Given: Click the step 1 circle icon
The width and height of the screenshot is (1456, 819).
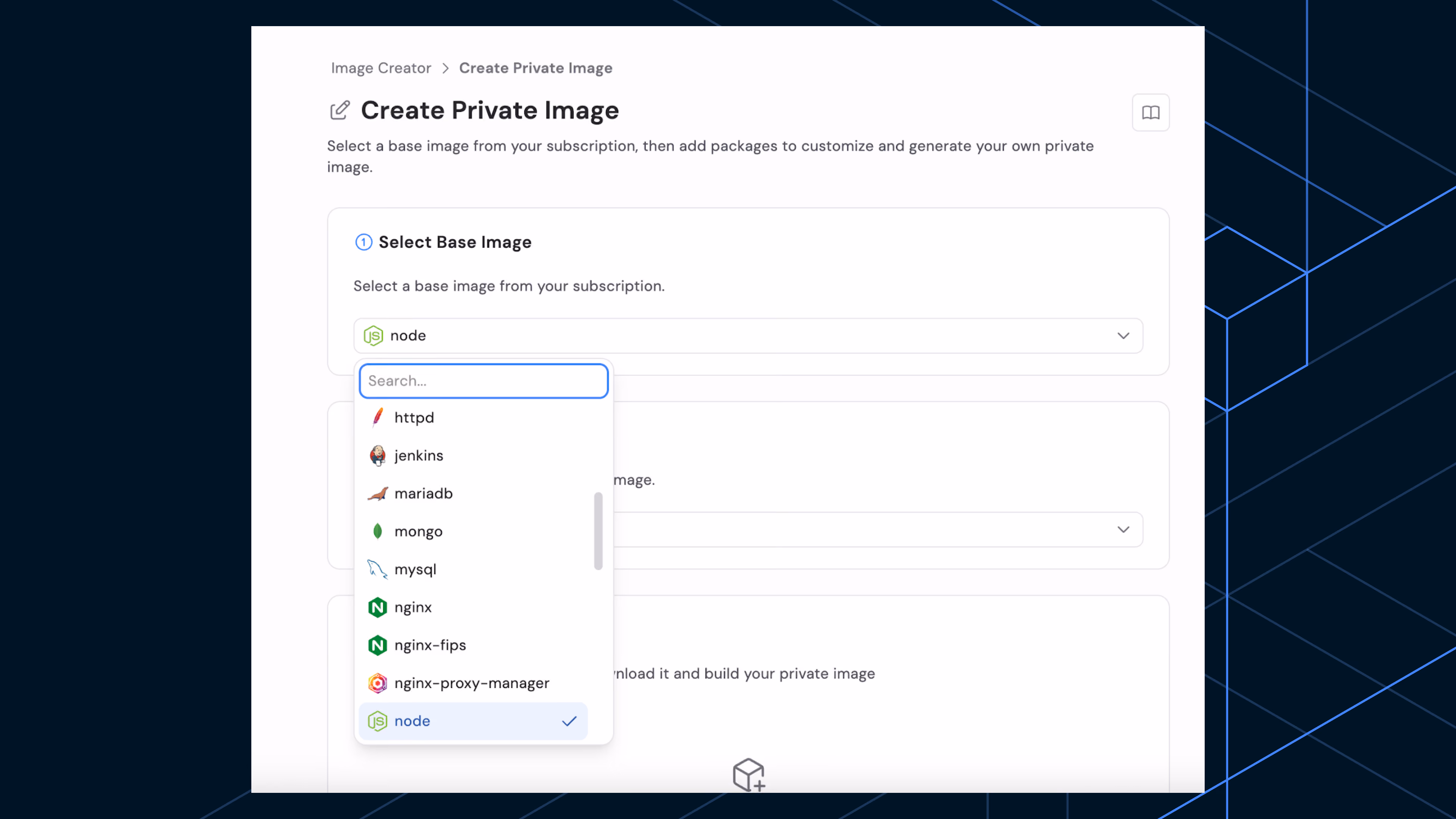Looking at the screenshot, I should (364, 242).
